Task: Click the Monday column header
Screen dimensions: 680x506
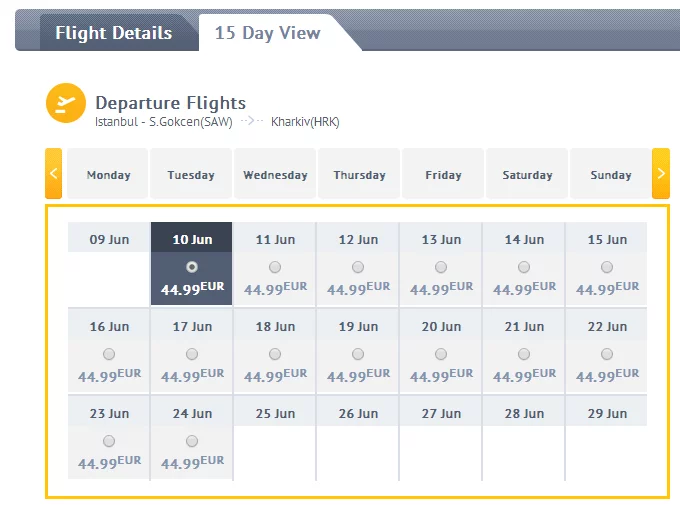Action: pos(108,175)
